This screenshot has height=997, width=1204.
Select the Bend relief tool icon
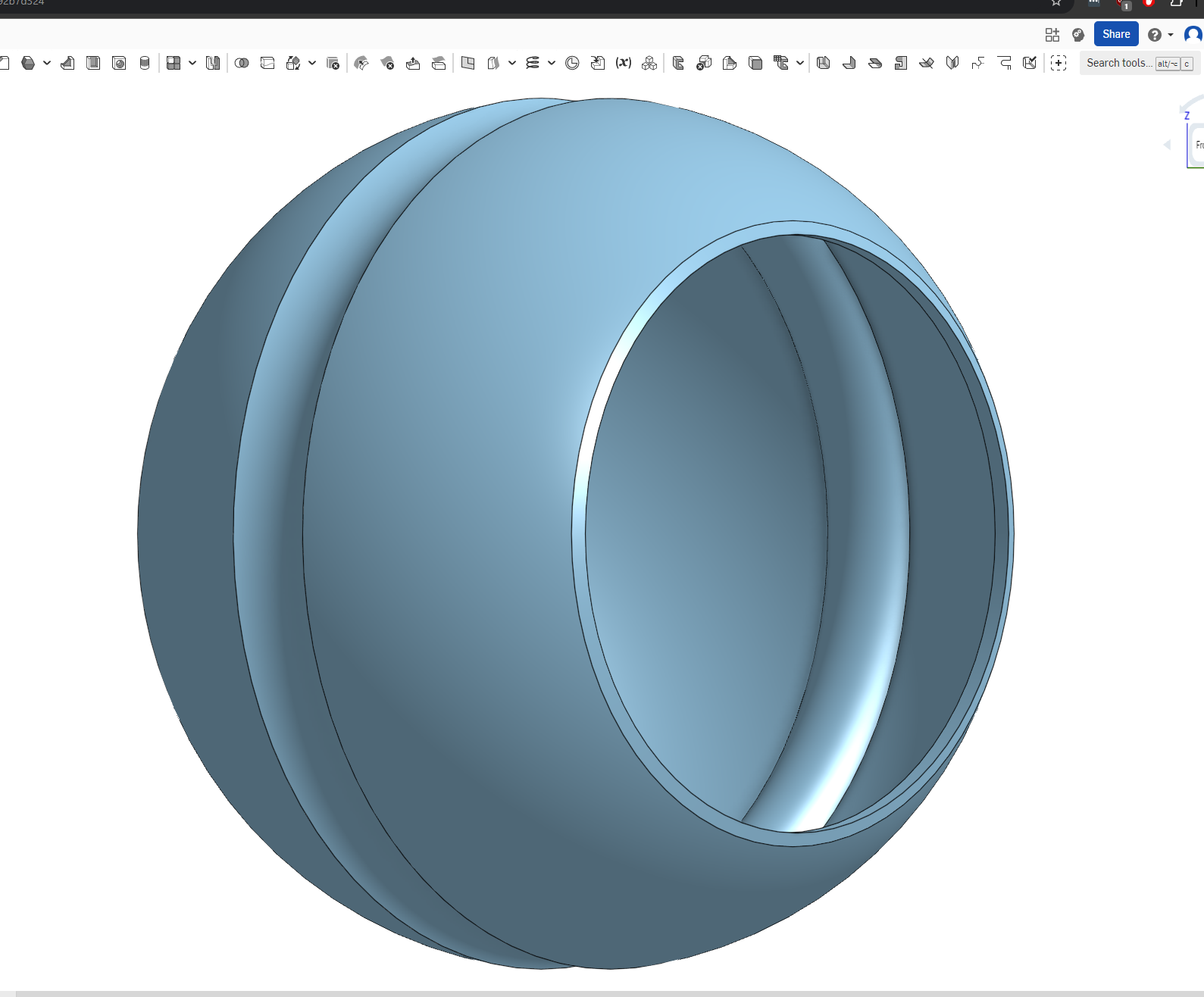pos(1004,63)
